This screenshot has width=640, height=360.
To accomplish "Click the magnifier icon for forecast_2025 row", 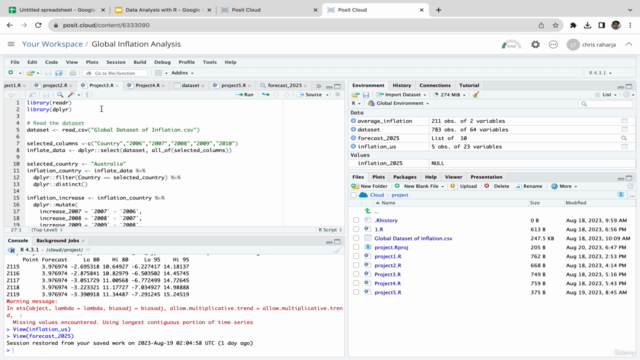I will tap(624, 138).
